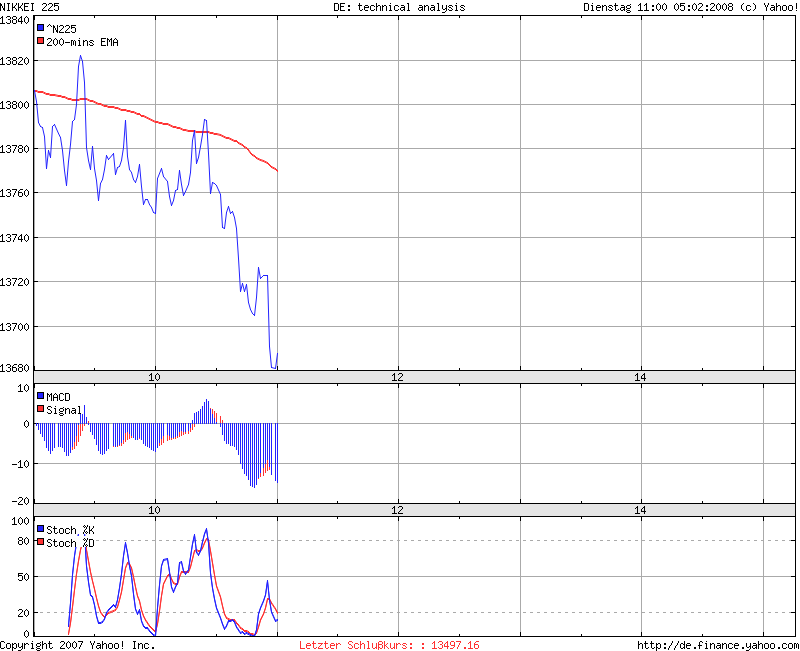Click the highest positive MACD histogram bar
800x651 pixels.
[x=207, y=411]
